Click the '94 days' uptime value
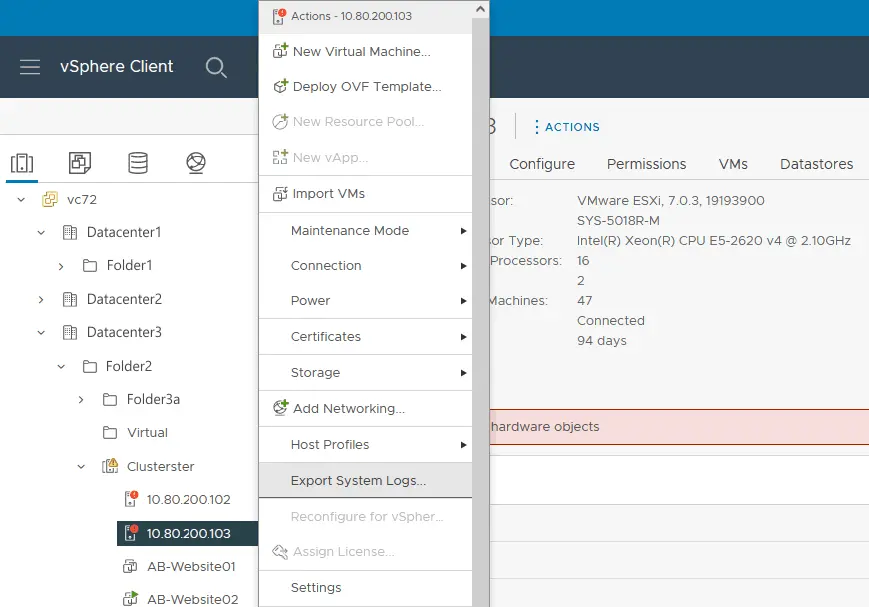The height and width of the screenshot is (607, 869). pyautogui.click(x=602, y=341)
